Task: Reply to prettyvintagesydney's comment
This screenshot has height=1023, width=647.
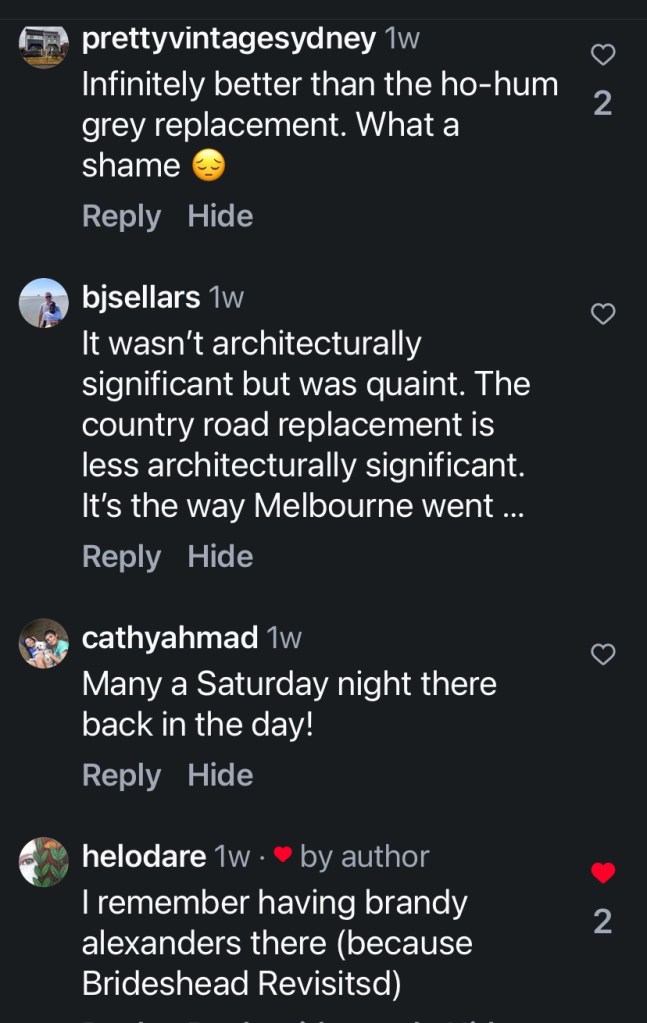Action: point(121,216)
